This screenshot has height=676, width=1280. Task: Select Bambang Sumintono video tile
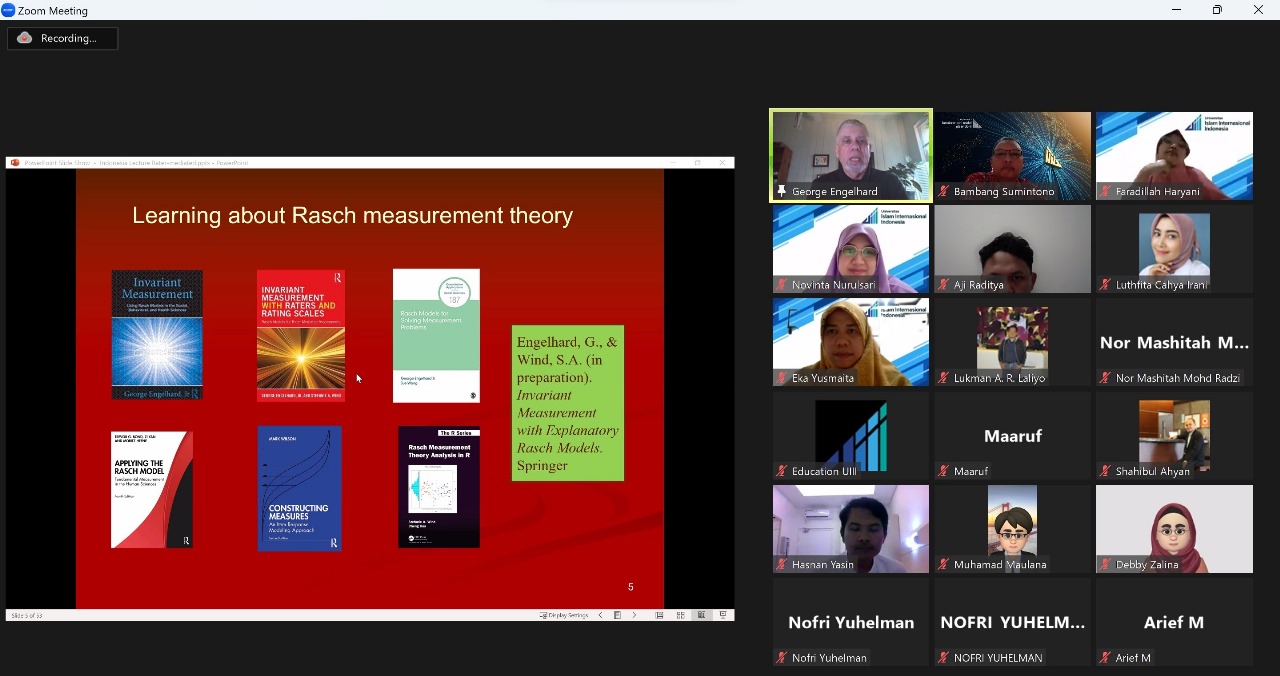point(1013,155)
